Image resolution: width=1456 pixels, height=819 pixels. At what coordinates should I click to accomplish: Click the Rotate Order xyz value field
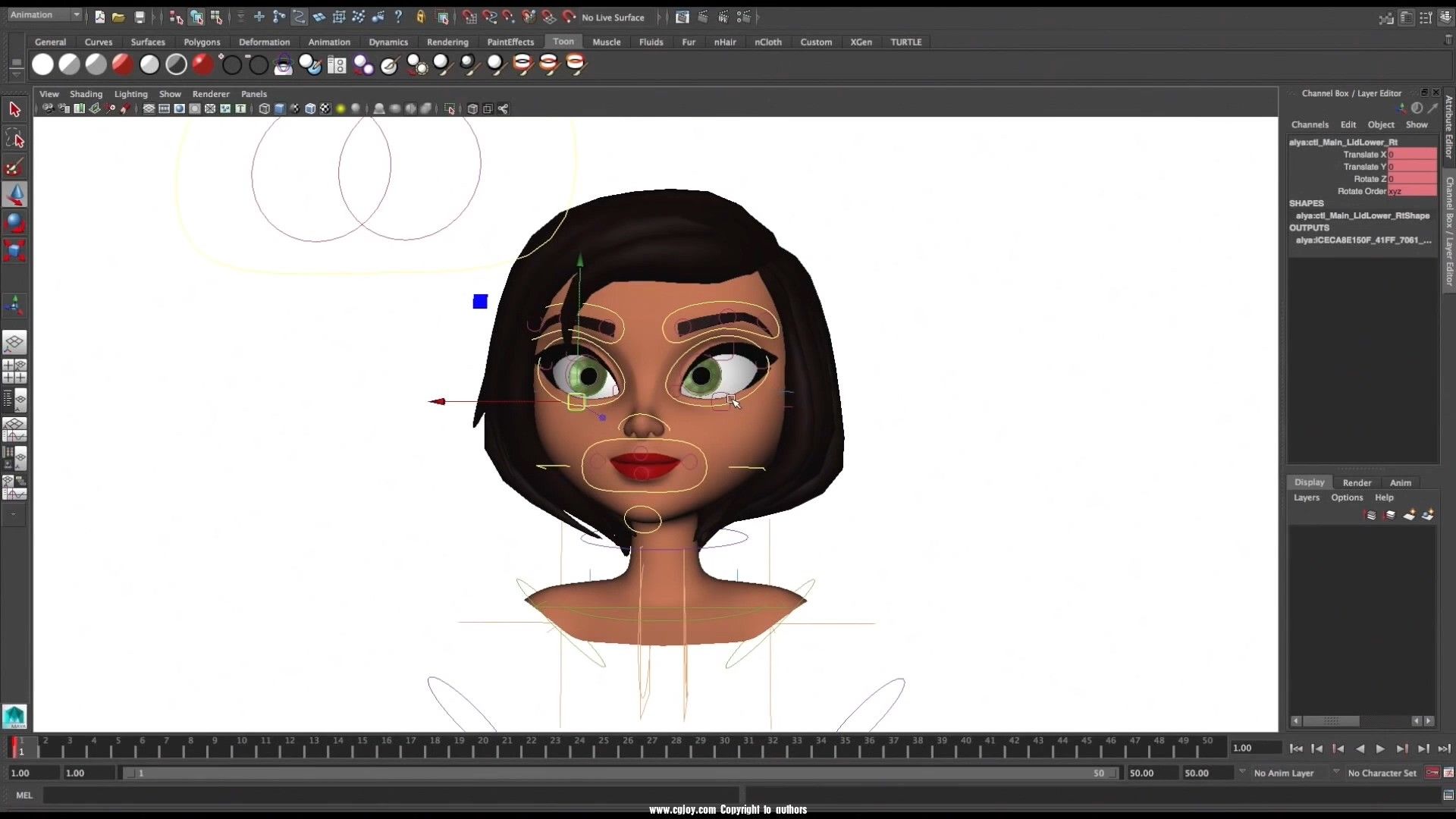1412,191
